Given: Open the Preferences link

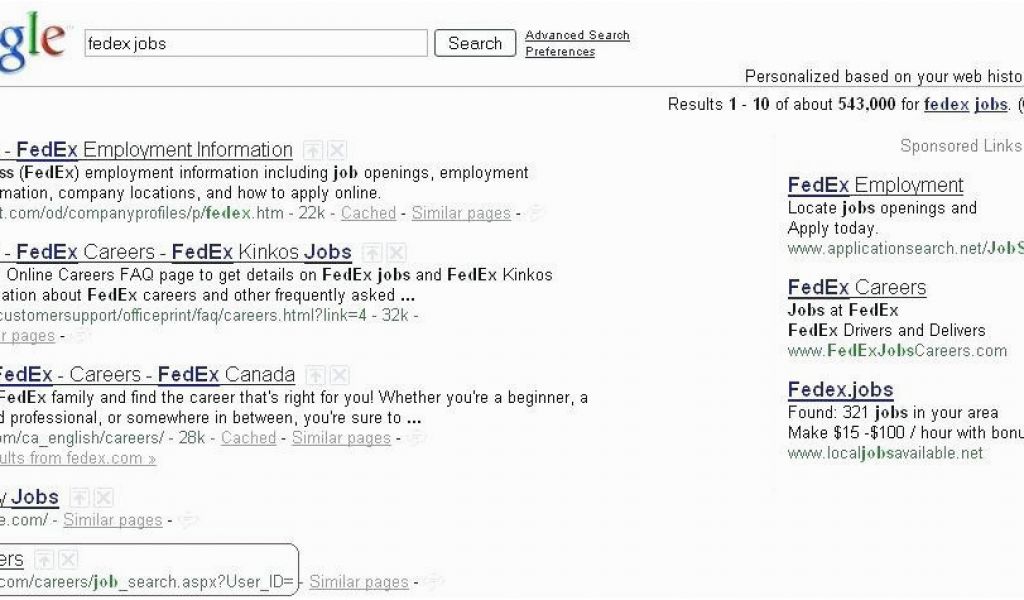Looking at the screenshot, I should tap(560, 52).
